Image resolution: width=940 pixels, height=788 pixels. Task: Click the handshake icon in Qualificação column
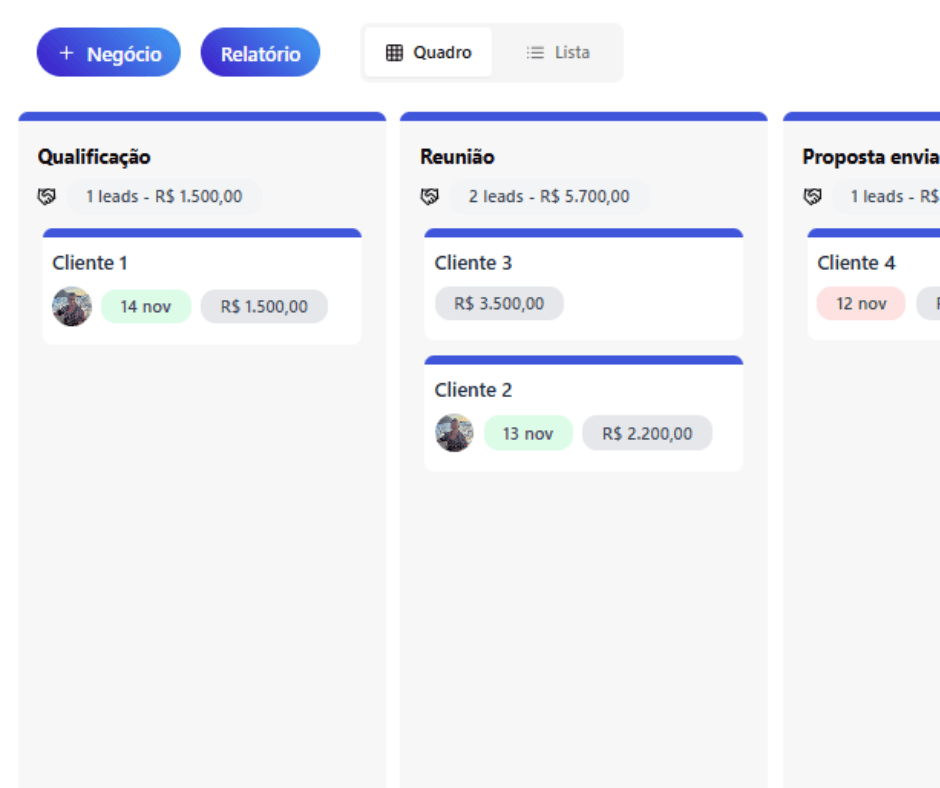pyautogui.click(x=46, y=197)
